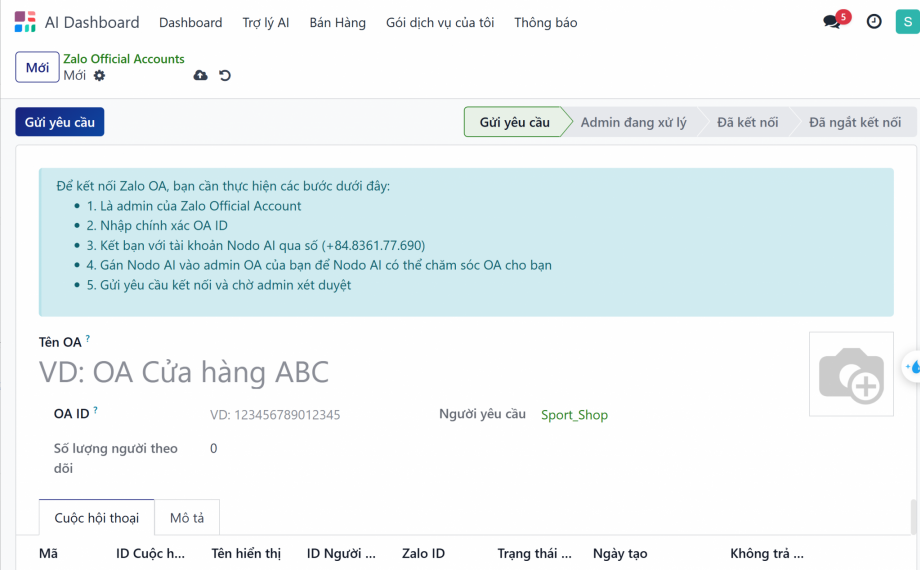Open the gear actions menu beside Mới
920x570 pixels.
click(99, 76)
